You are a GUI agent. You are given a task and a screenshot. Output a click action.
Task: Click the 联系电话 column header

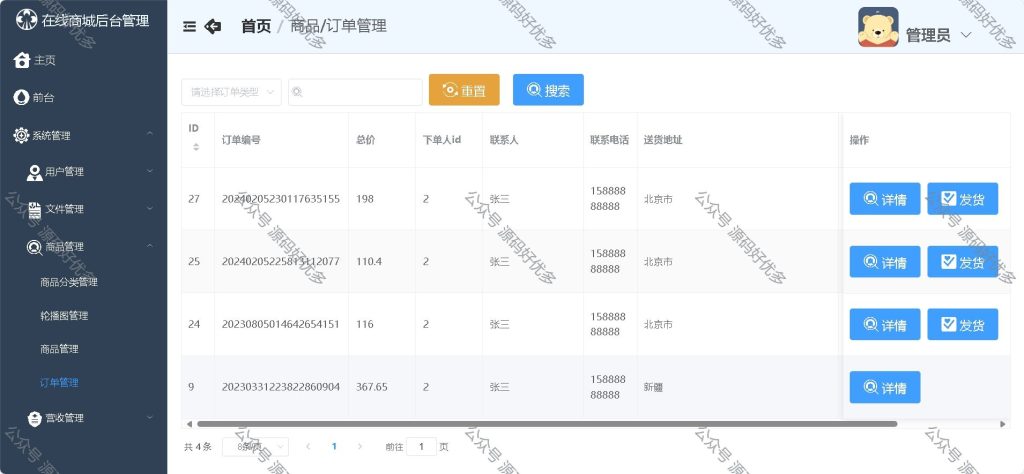coord(609,140)
